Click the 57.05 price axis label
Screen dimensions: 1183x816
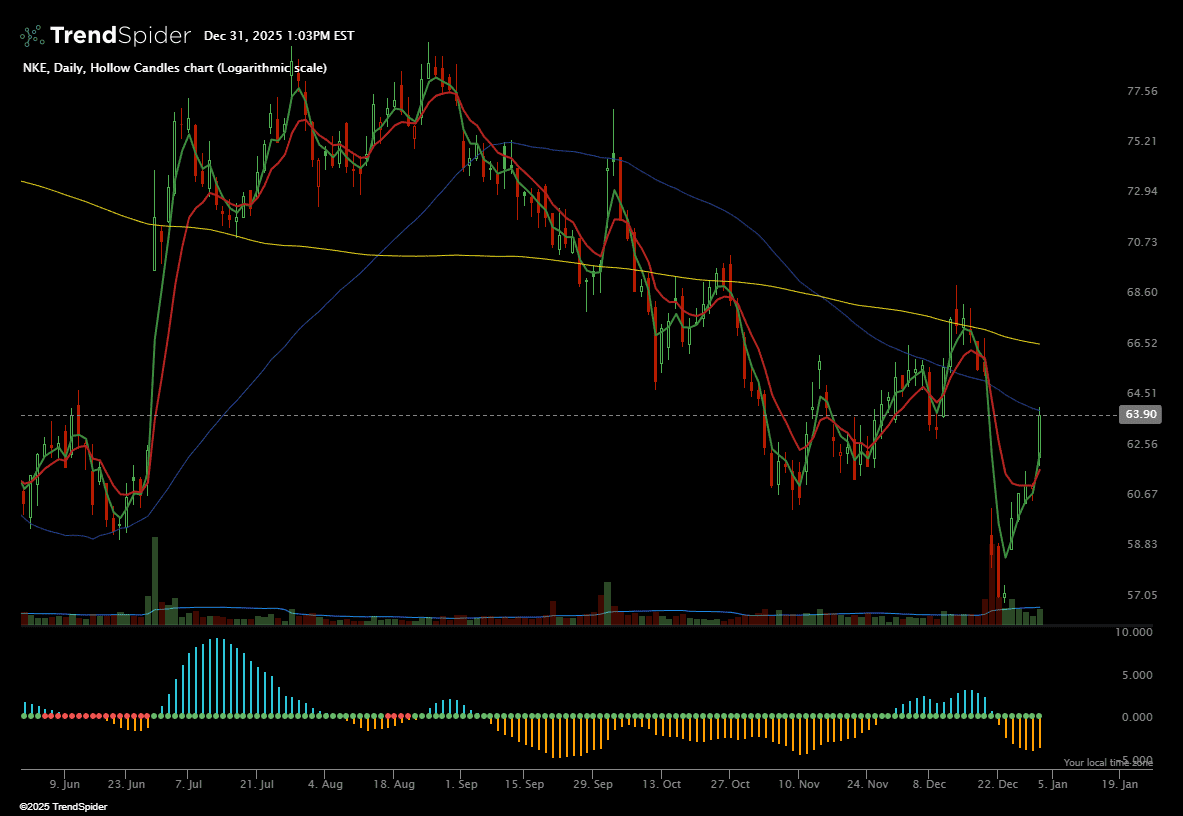click(x=1141, y=595)
